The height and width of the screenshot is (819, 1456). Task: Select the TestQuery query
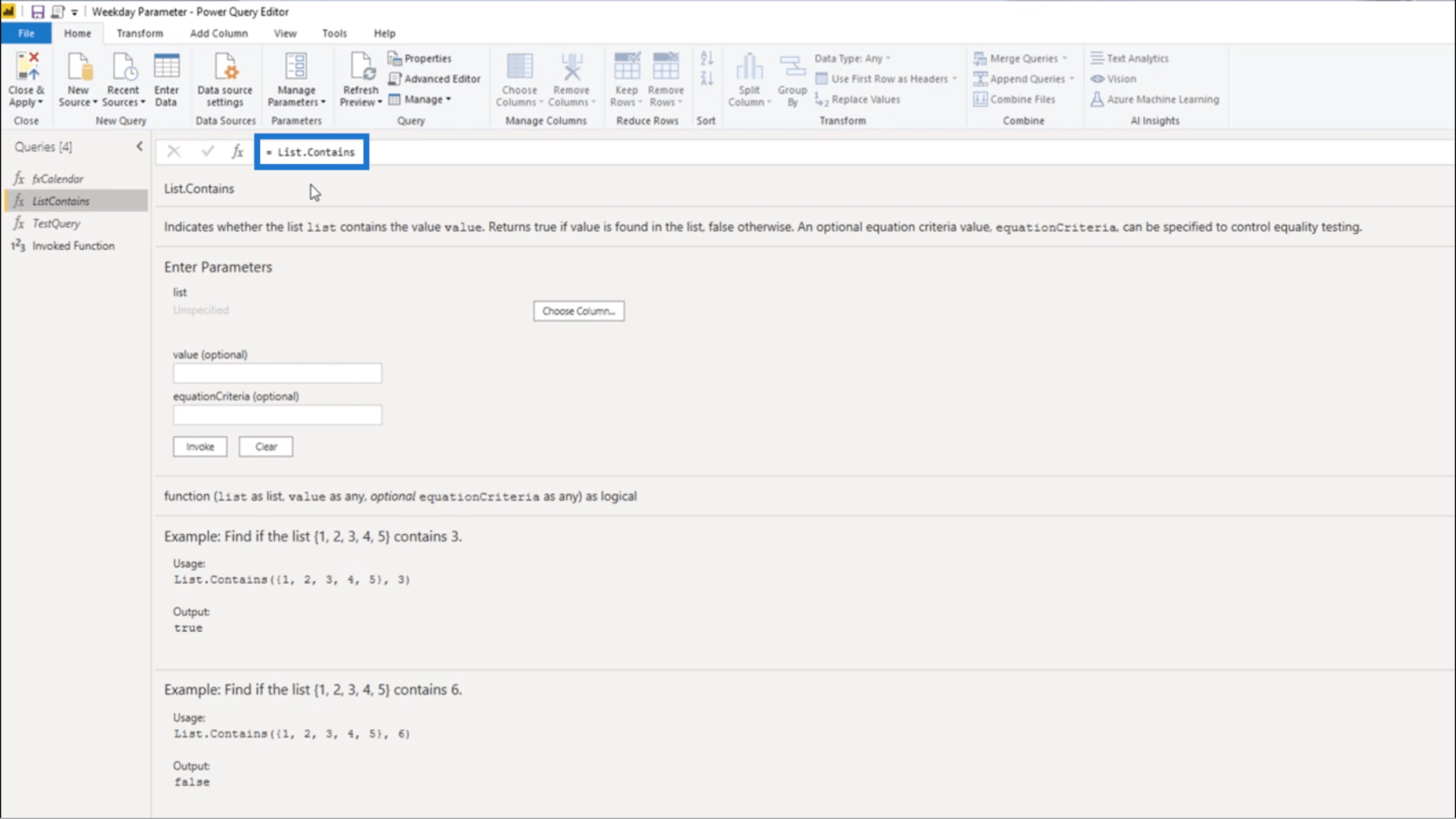76,224
